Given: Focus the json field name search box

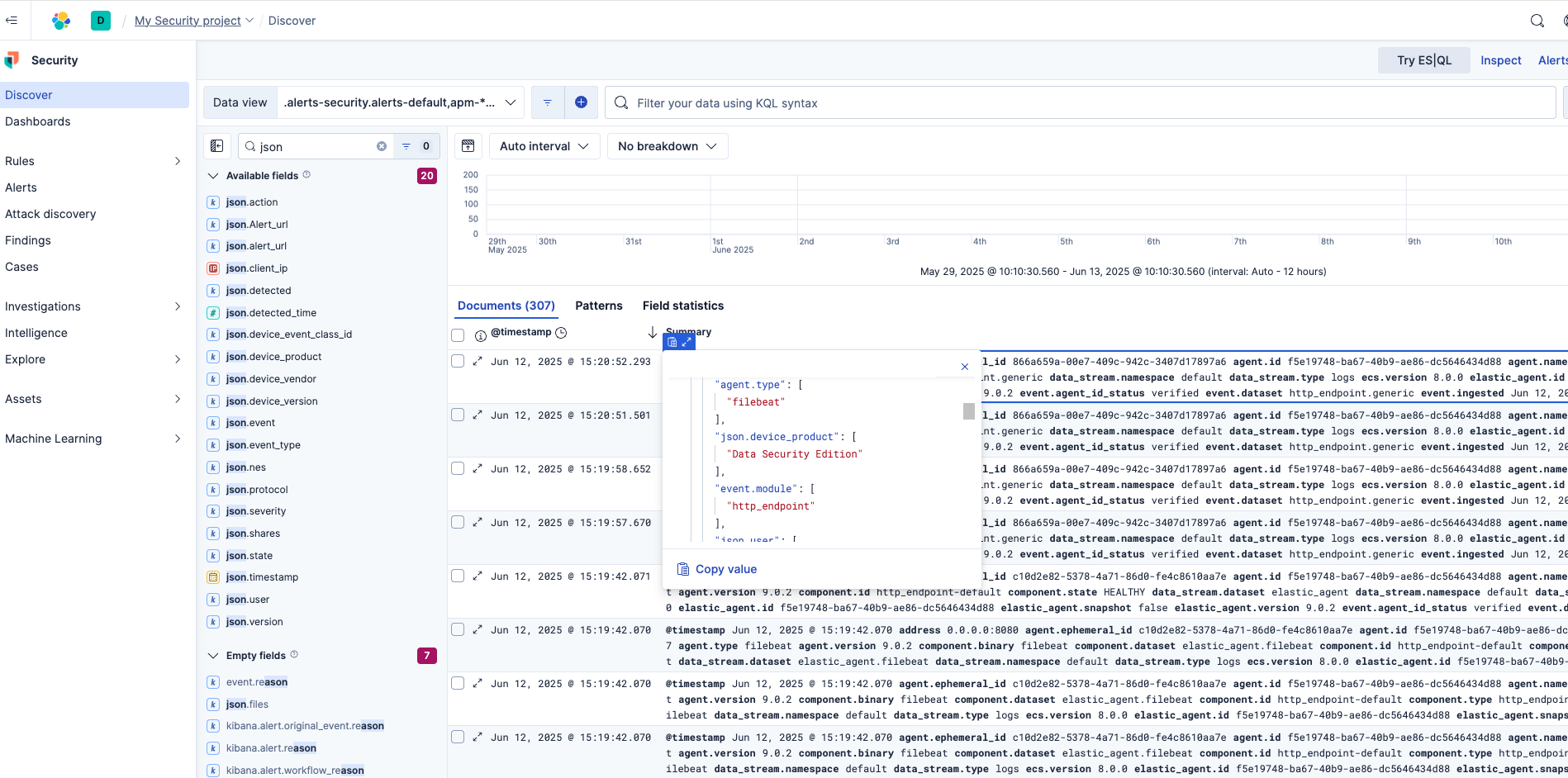Looking at the screenshot, I should (315, 146).
